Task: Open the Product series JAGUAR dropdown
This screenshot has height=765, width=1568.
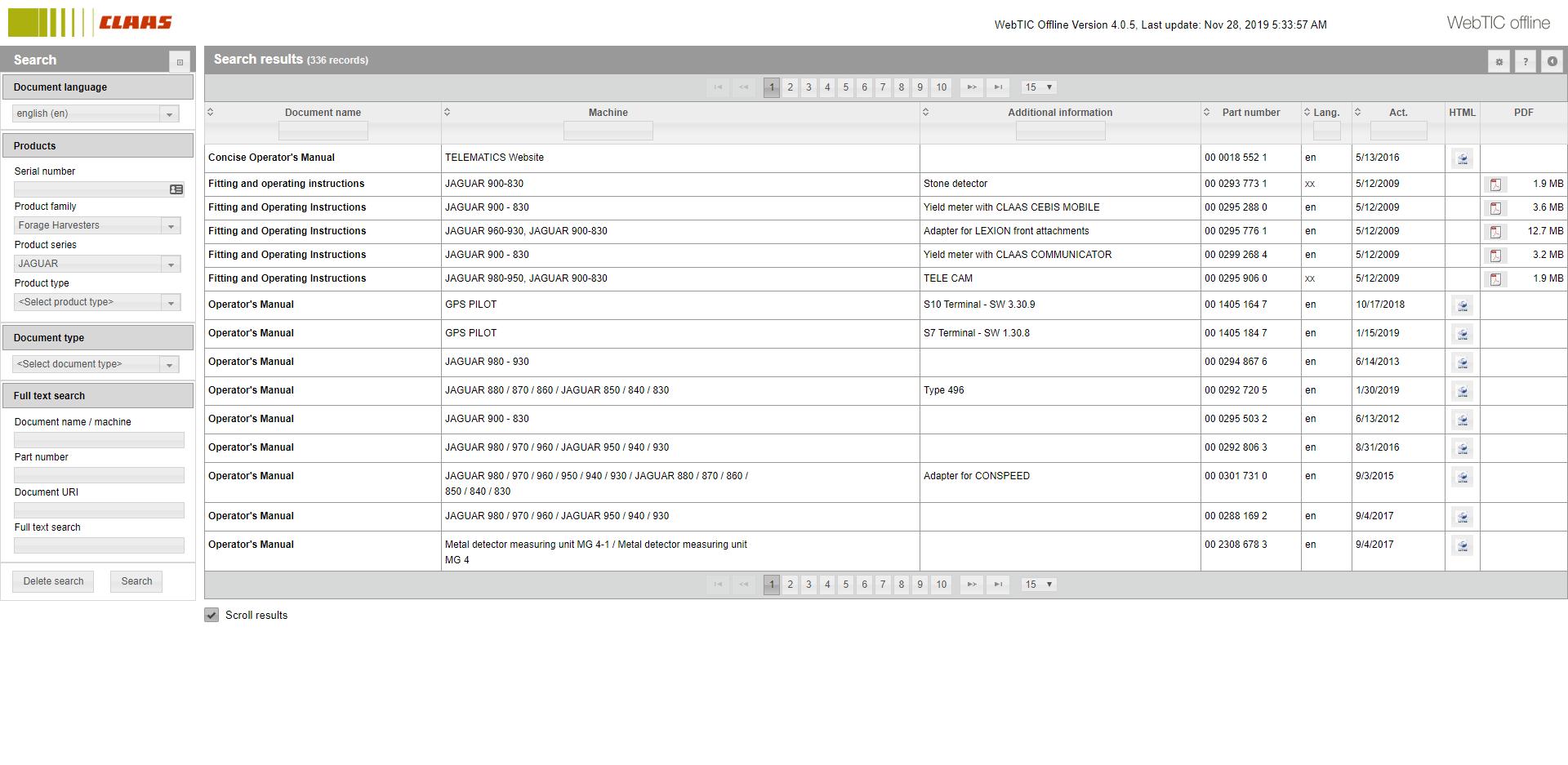Action: tap(170, 264)
